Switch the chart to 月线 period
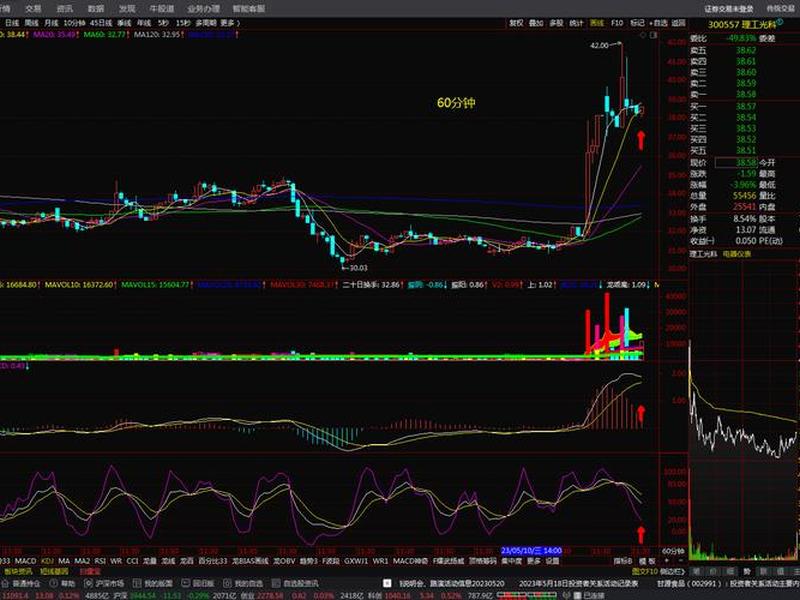 click(x=51, y=23)
